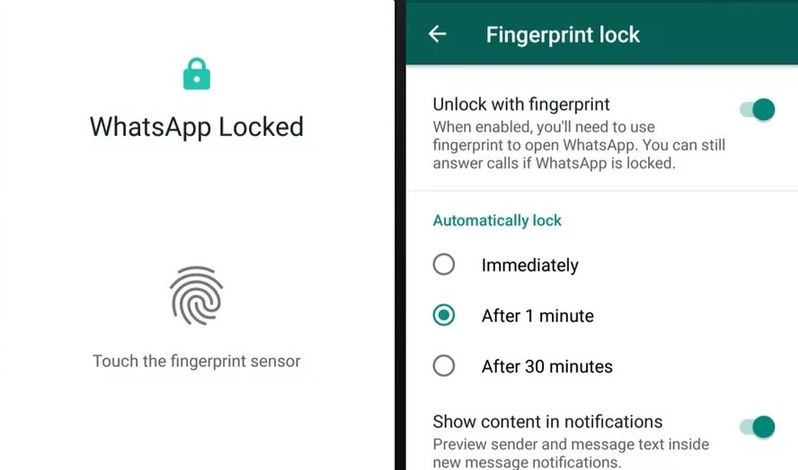This screenshot has width=798, height=470.
Task: Tap the After 30 minutes label
Action: click(547, 366)
